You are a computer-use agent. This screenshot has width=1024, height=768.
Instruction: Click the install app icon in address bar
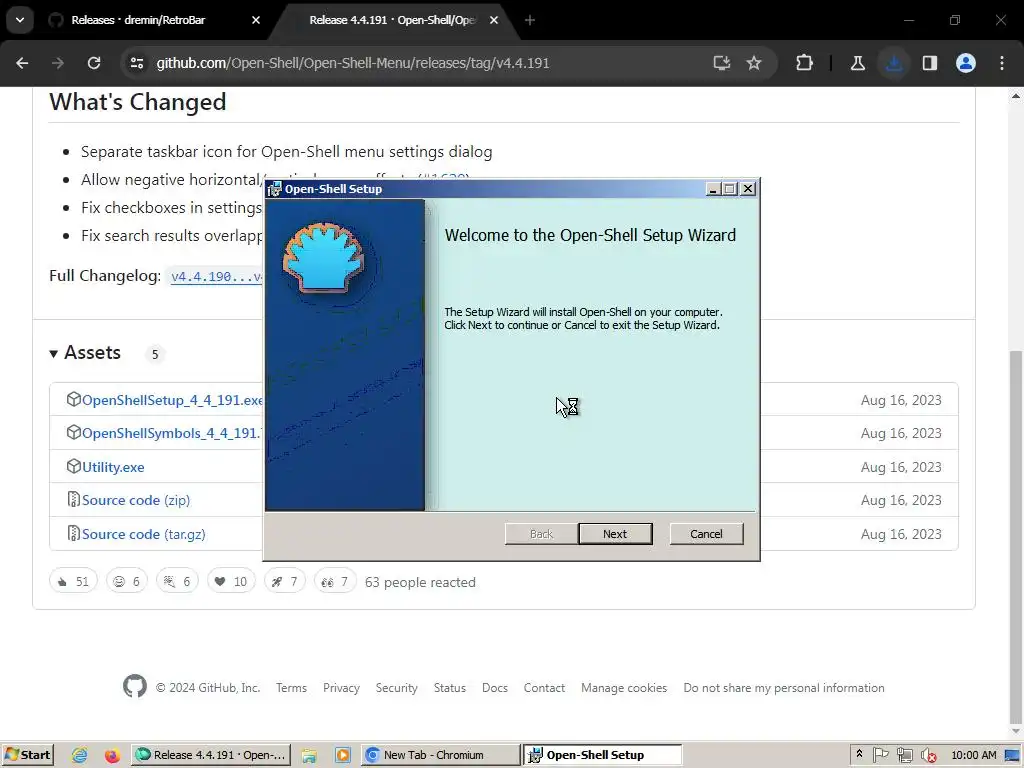coord(722,63)
